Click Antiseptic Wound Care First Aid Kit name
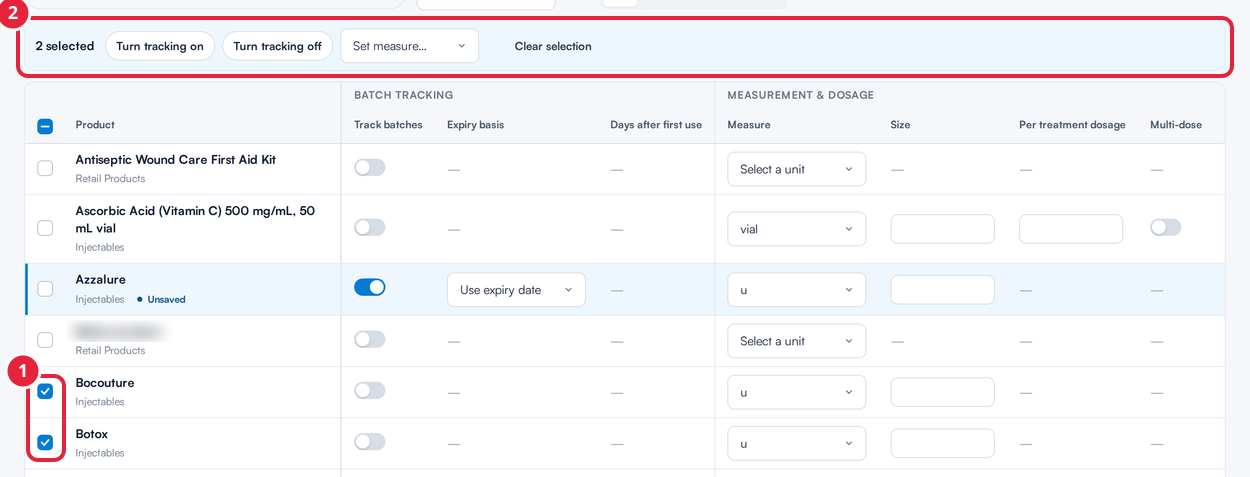 click(176, 160)
